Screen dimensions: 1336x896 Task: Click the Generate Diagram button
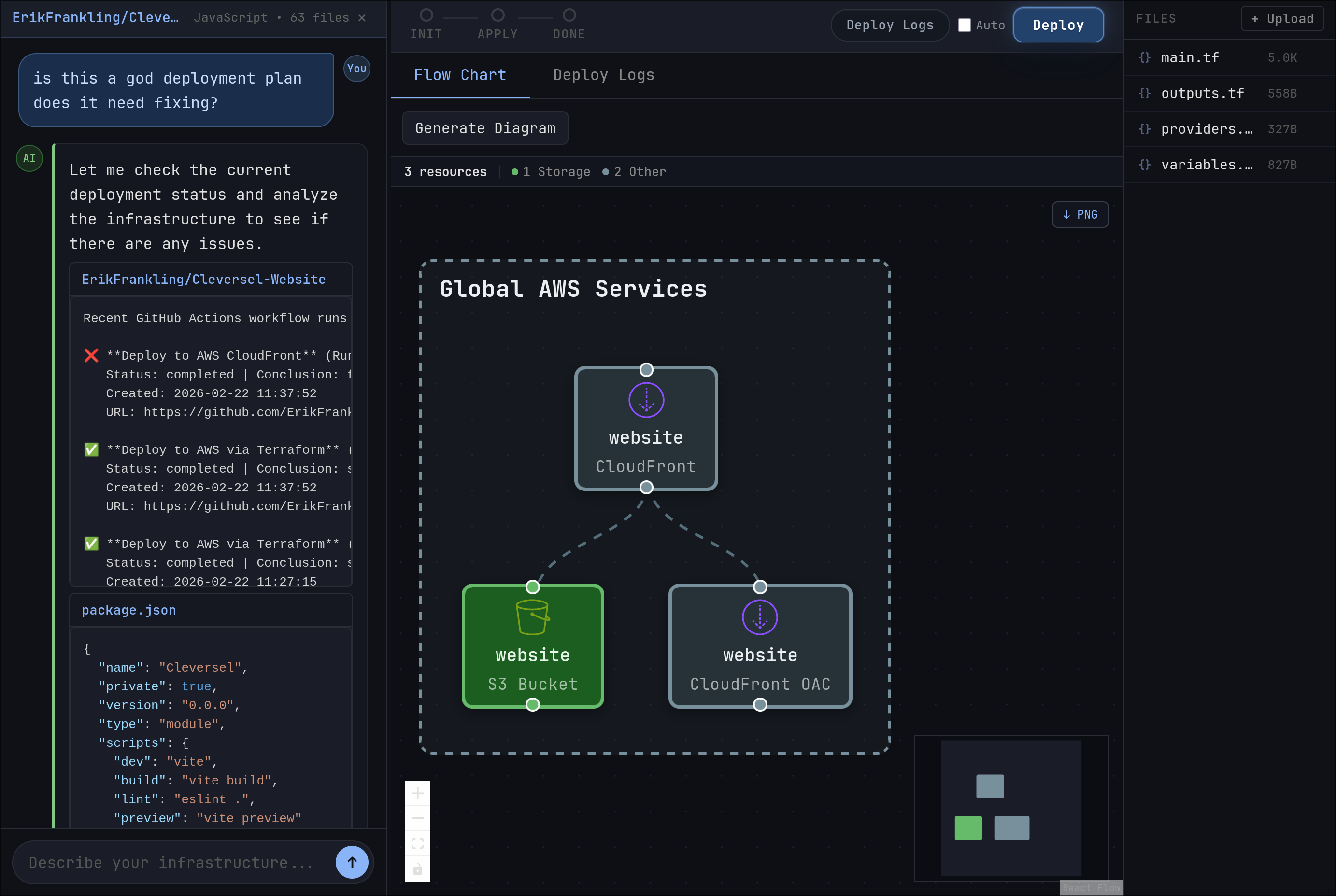point(485,128)
